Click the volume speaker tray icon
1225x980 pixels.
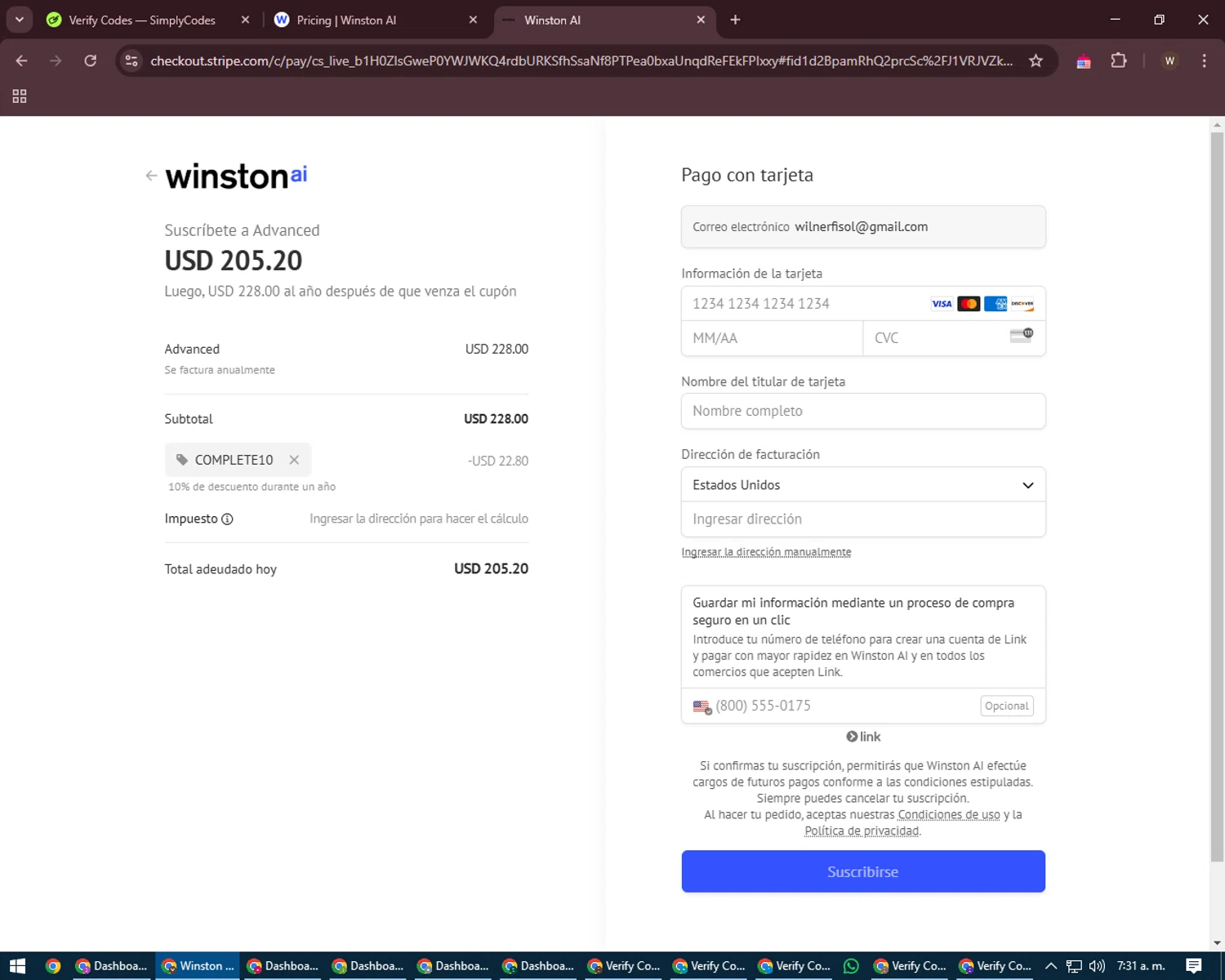tap(1097, 966)
